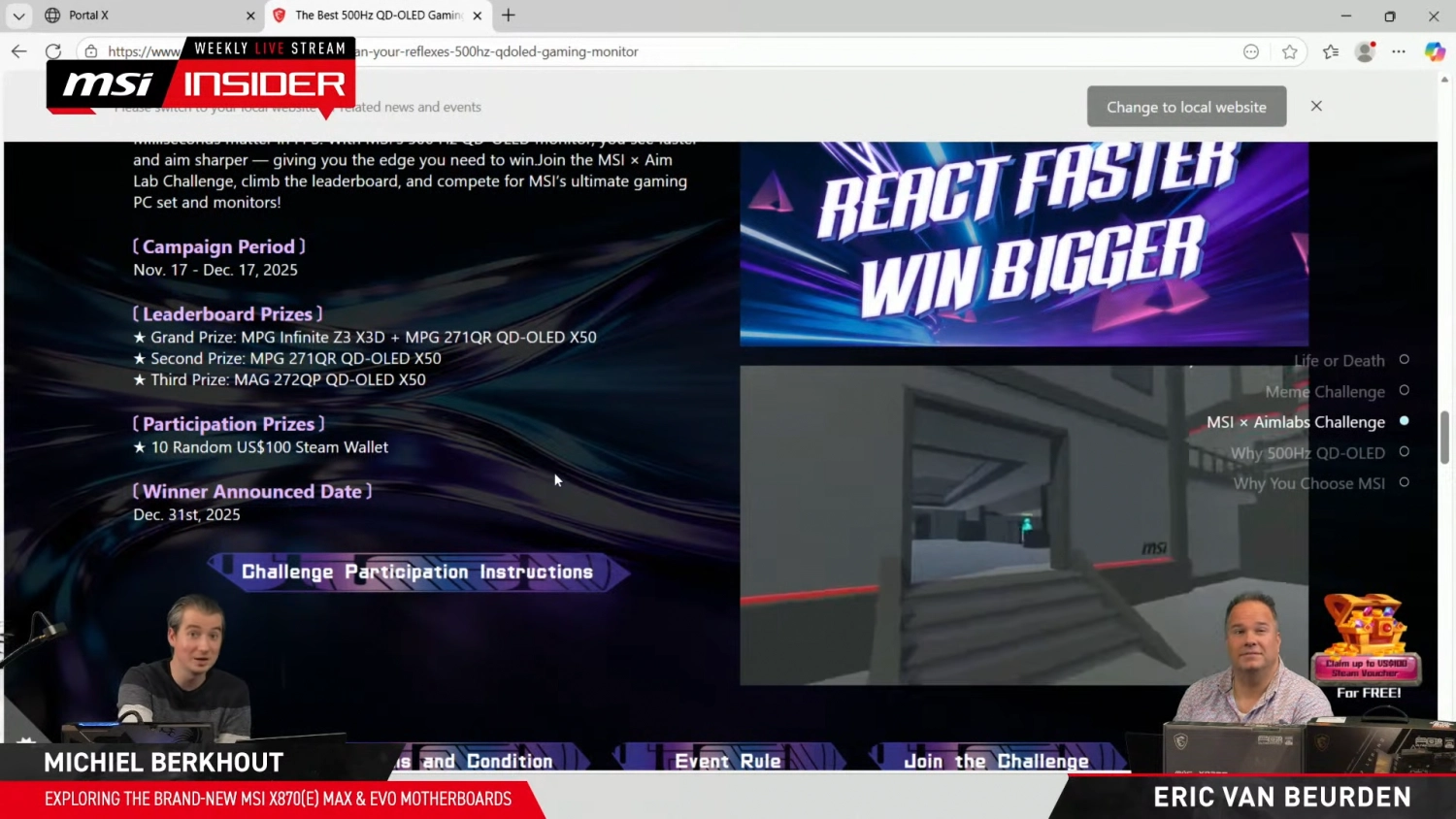Screen dimensions: 1456x819
Task: Click the Join the Challenge button
Action: click(996, 761)
